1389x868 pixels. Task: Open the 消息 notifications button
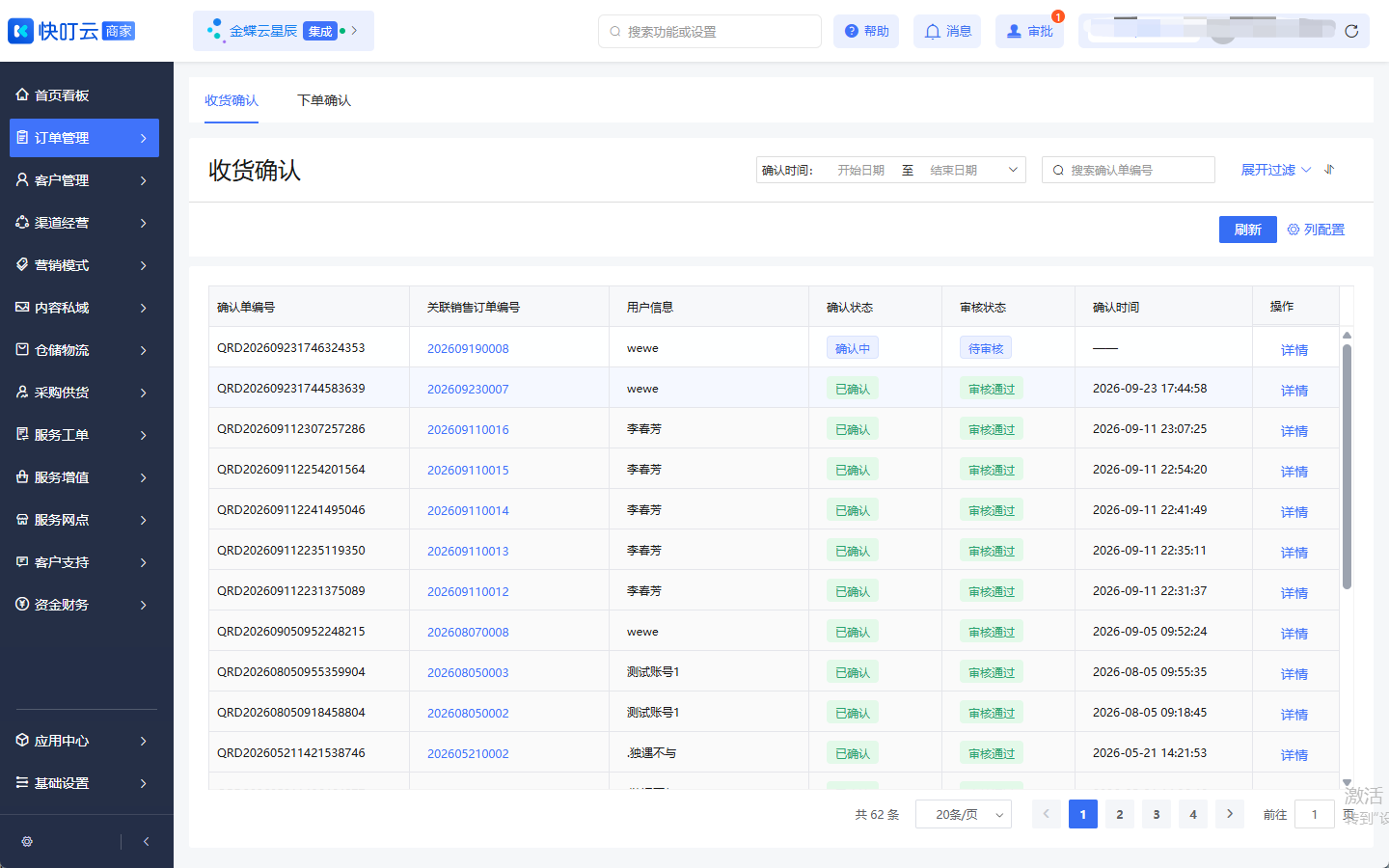[947, 32]
